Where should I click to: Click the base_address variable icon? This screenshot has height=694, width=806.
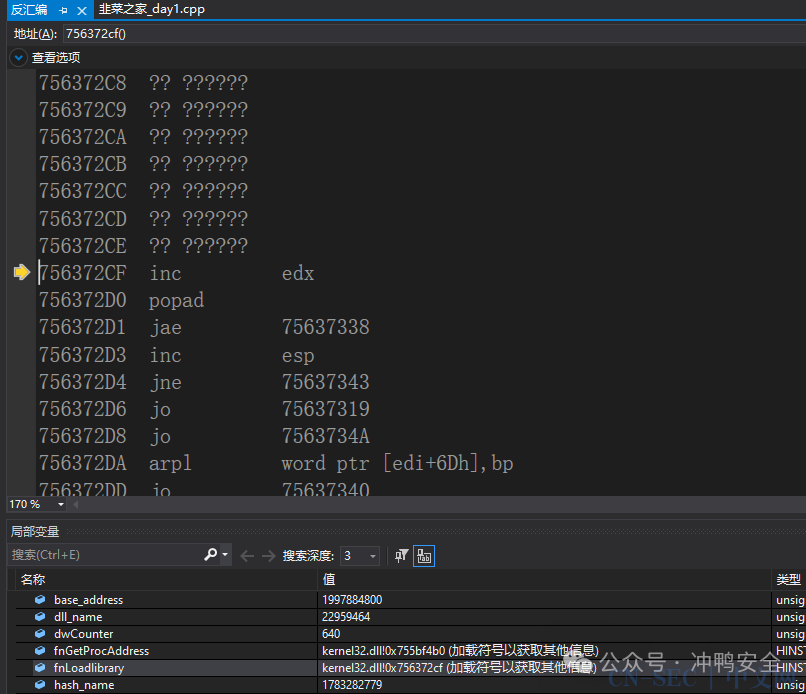pyautogui.click(x=40, y=599)
